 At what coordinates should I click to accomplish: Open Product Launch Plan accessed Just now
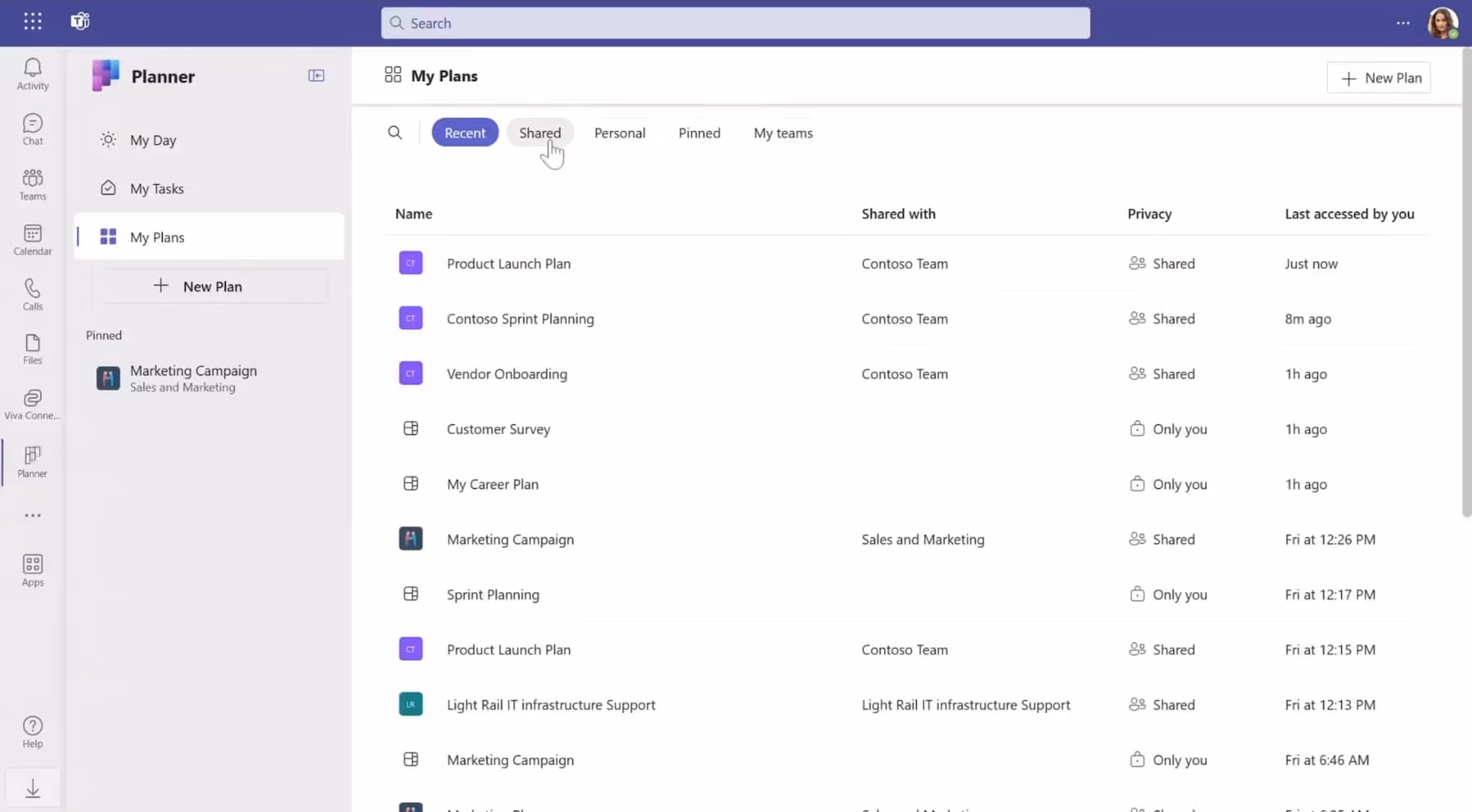tap(509, 263)
